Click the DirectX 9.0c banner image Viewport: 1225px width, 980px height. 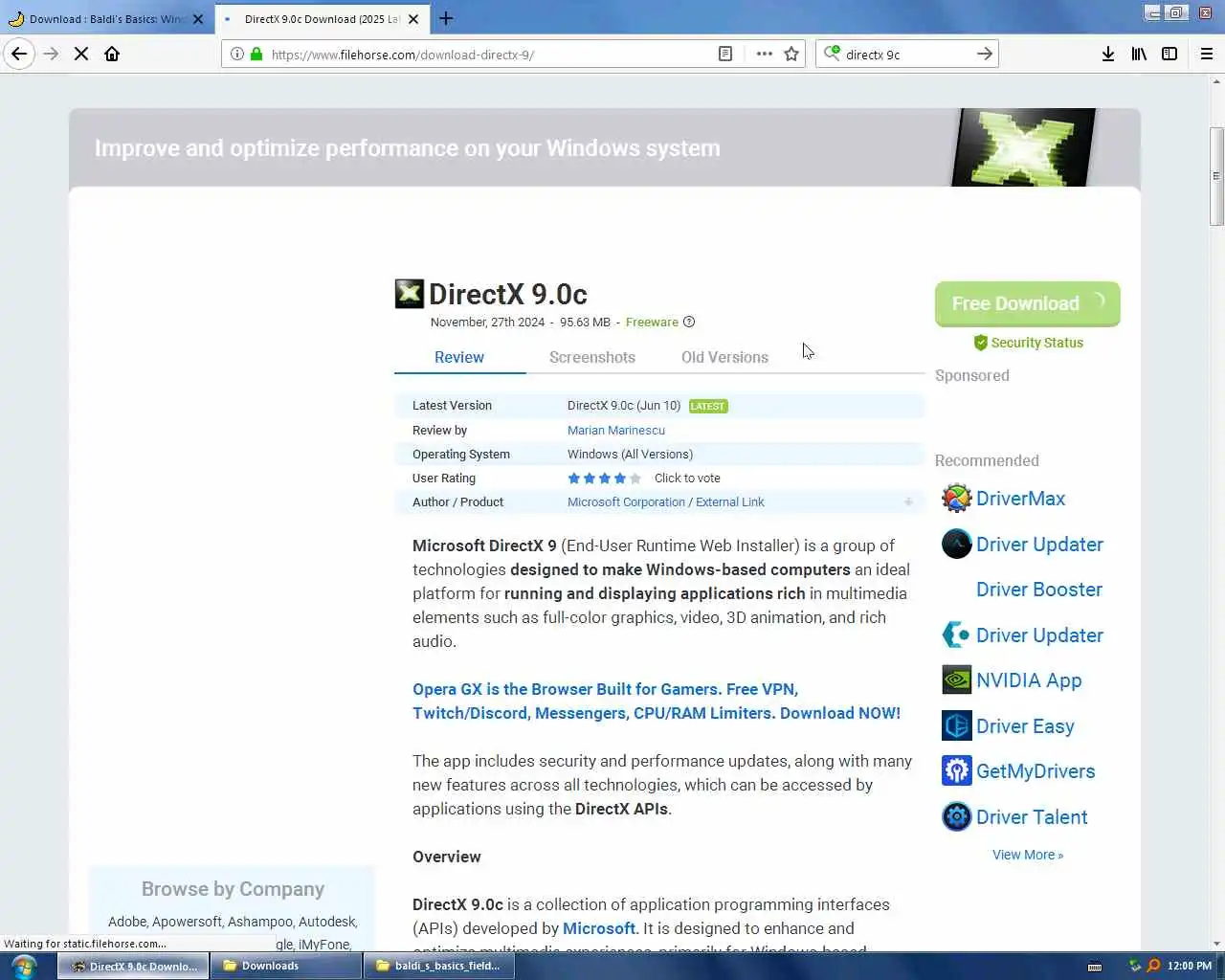(1023, 147)
